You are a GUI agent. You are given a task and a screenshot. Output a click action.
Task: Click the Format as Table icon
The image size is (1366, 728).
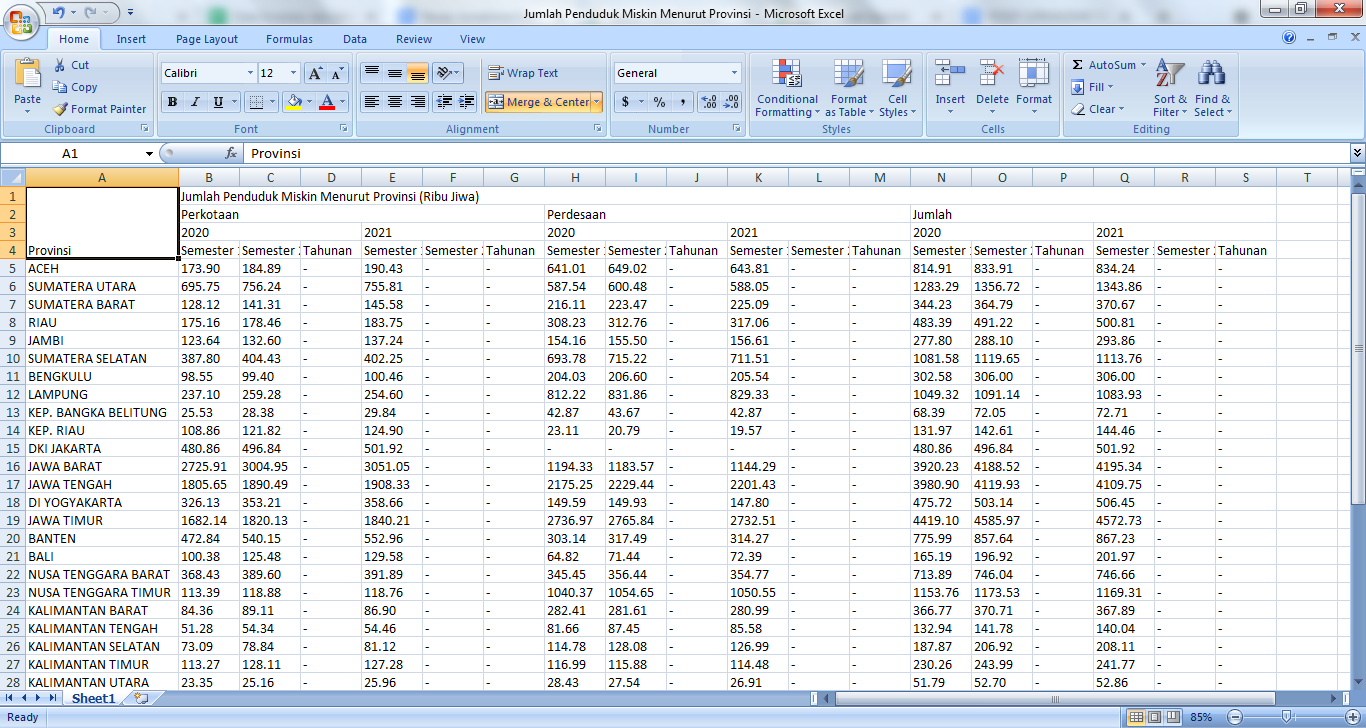848,88
